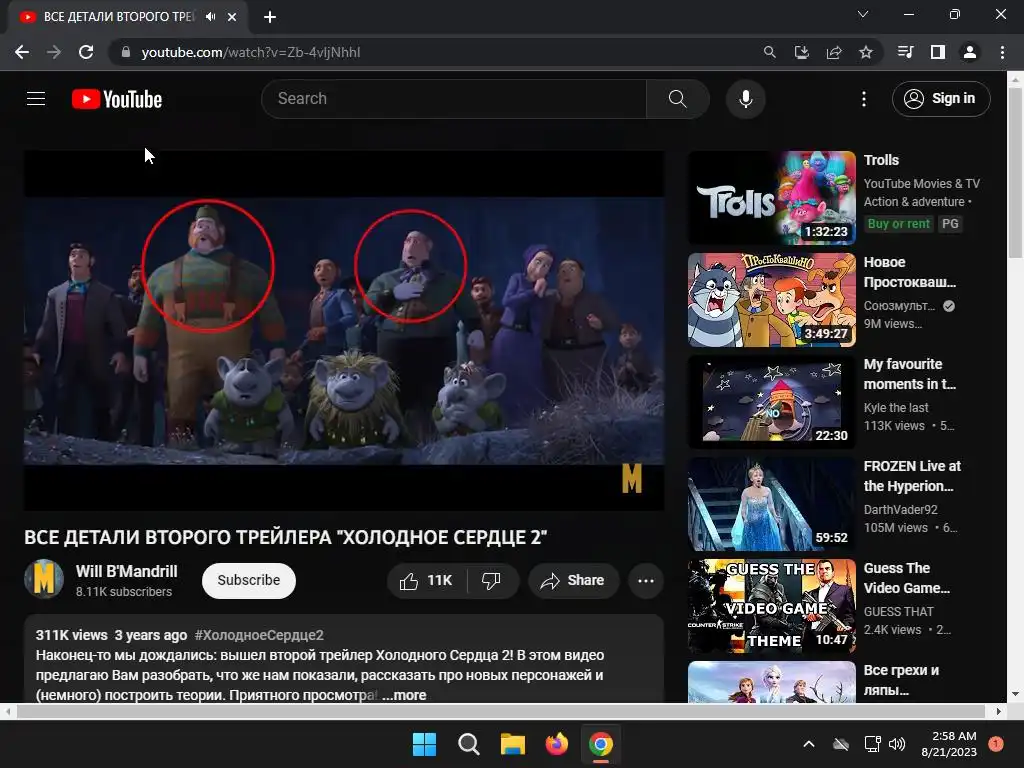Click the YouTube Search input field
1024x768 pixels.
point(454,99)
